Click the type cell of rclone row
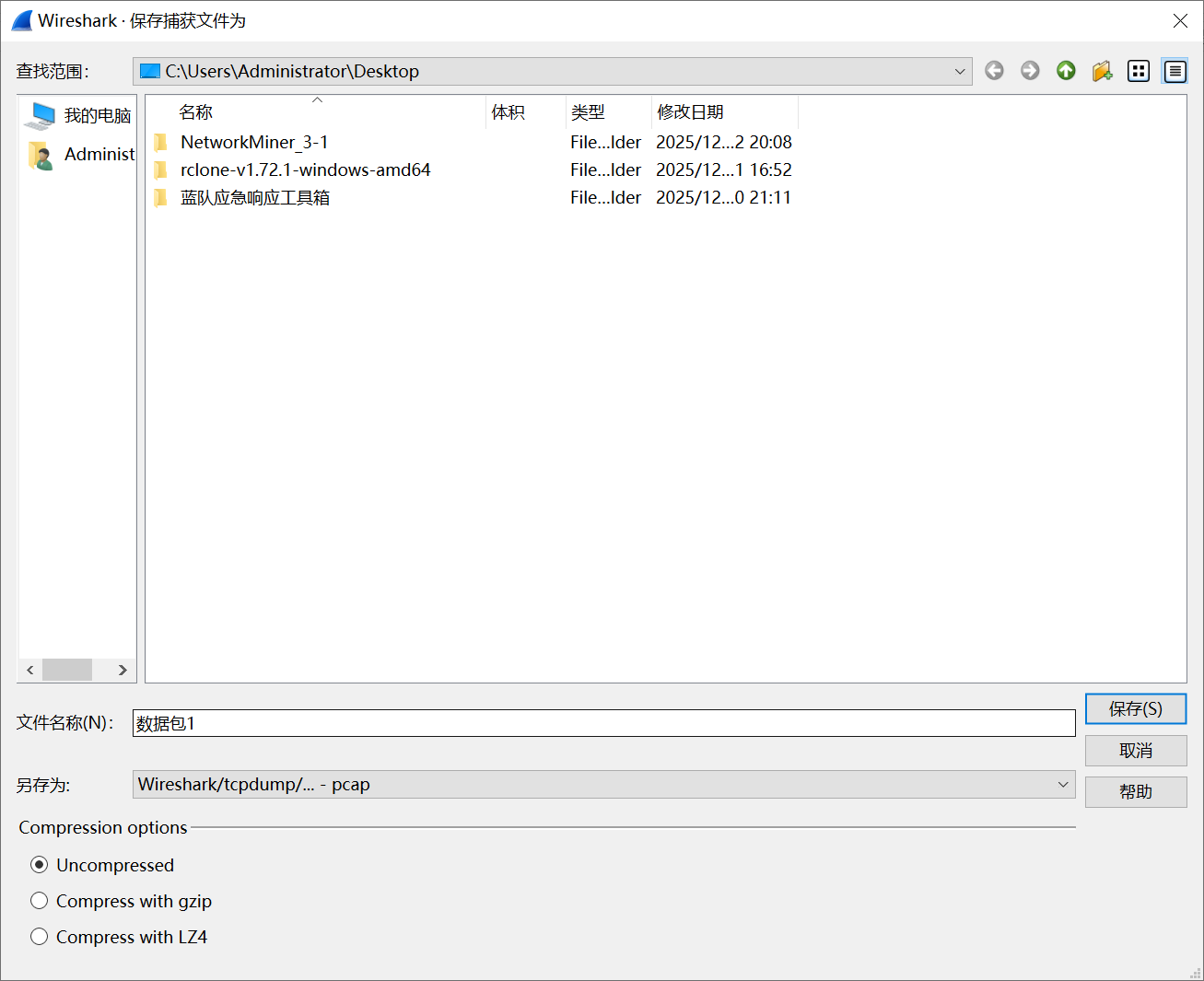Image resolution: width=1204 pixels, height=981 pixels. [x=605, y=169]
